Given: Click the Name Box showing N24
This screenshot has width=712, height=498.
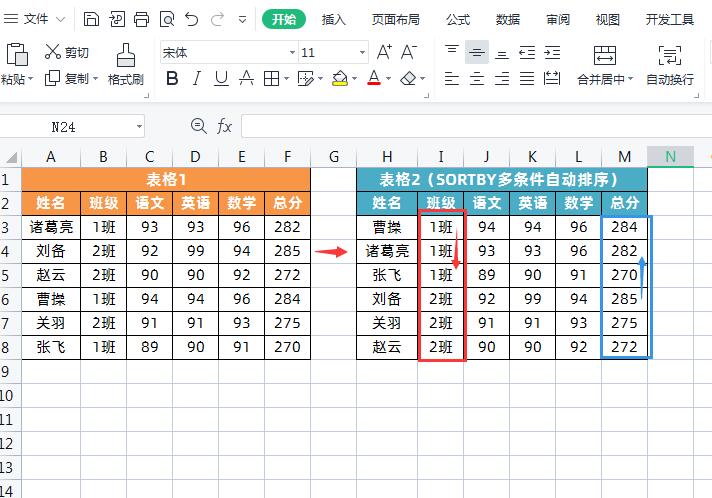Looking at the screenshot, I should click(64, 127).
